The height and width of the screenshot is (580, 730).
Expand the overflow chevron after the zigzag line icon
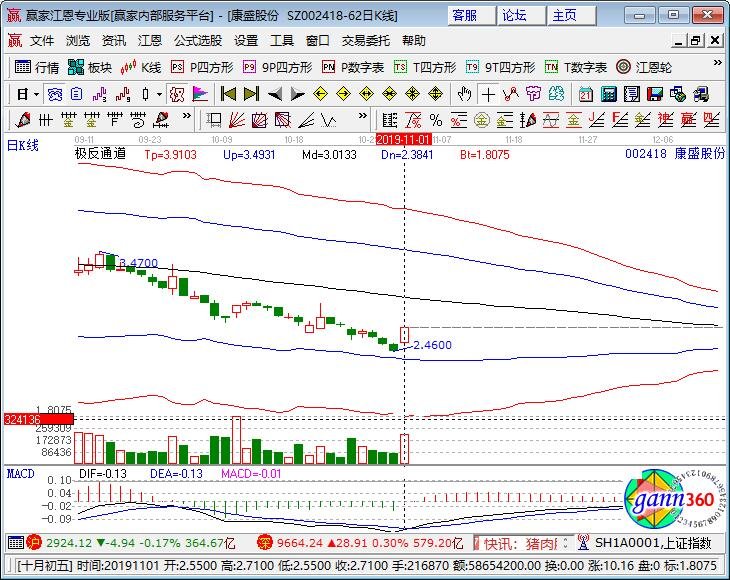coord(363,115)
